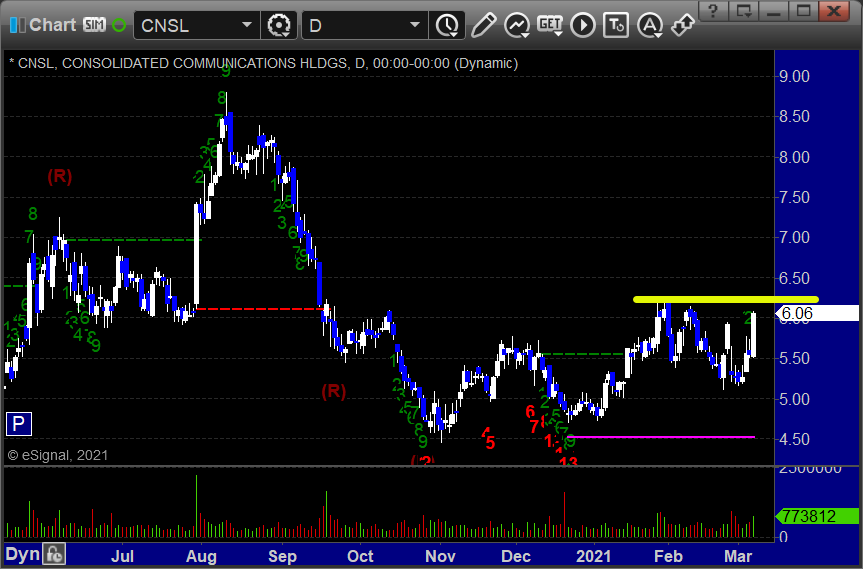
Task: Click the chart window icon beside Chart title
Action: 17,25
